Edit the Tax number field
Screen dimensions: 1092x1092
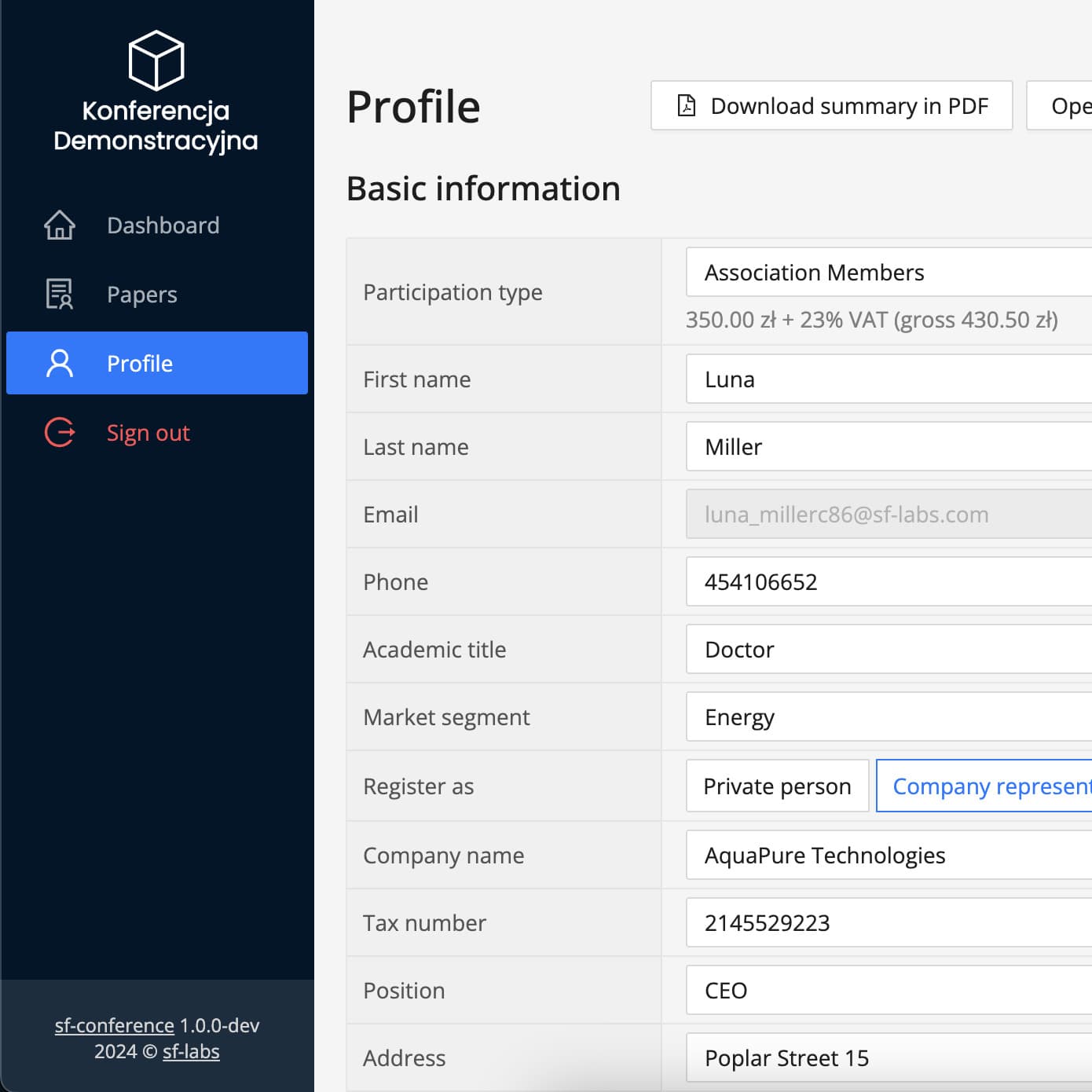click(889, 923)
